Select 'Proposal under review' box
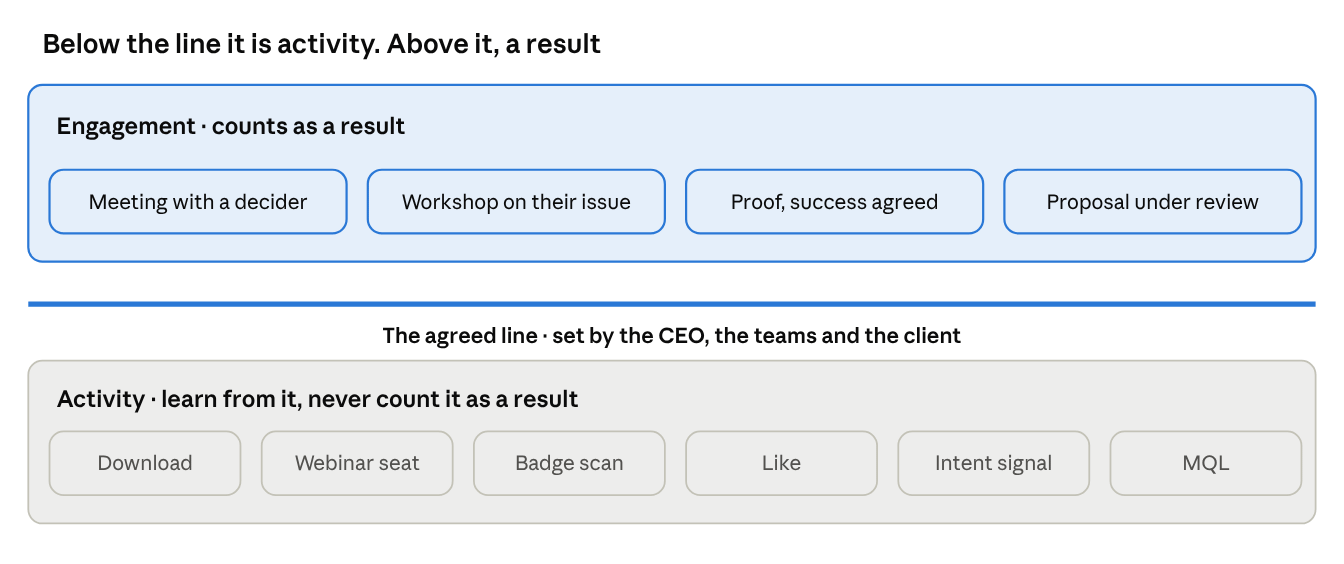Image resolution: width=1344 pixels, height=564 pixels. coord(1152,202)
